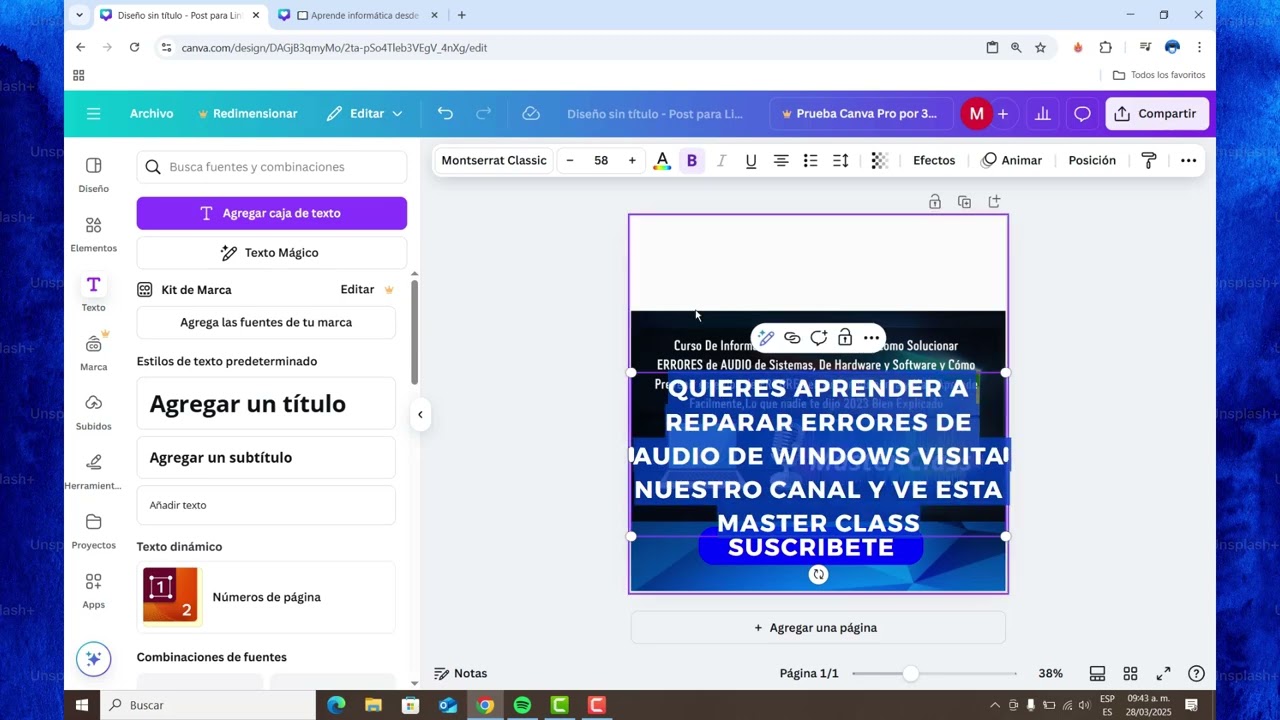The height and width of the screenshot is (720, 1280).
Task: Click the cloud save status icon
Action: tap(531, 114)
